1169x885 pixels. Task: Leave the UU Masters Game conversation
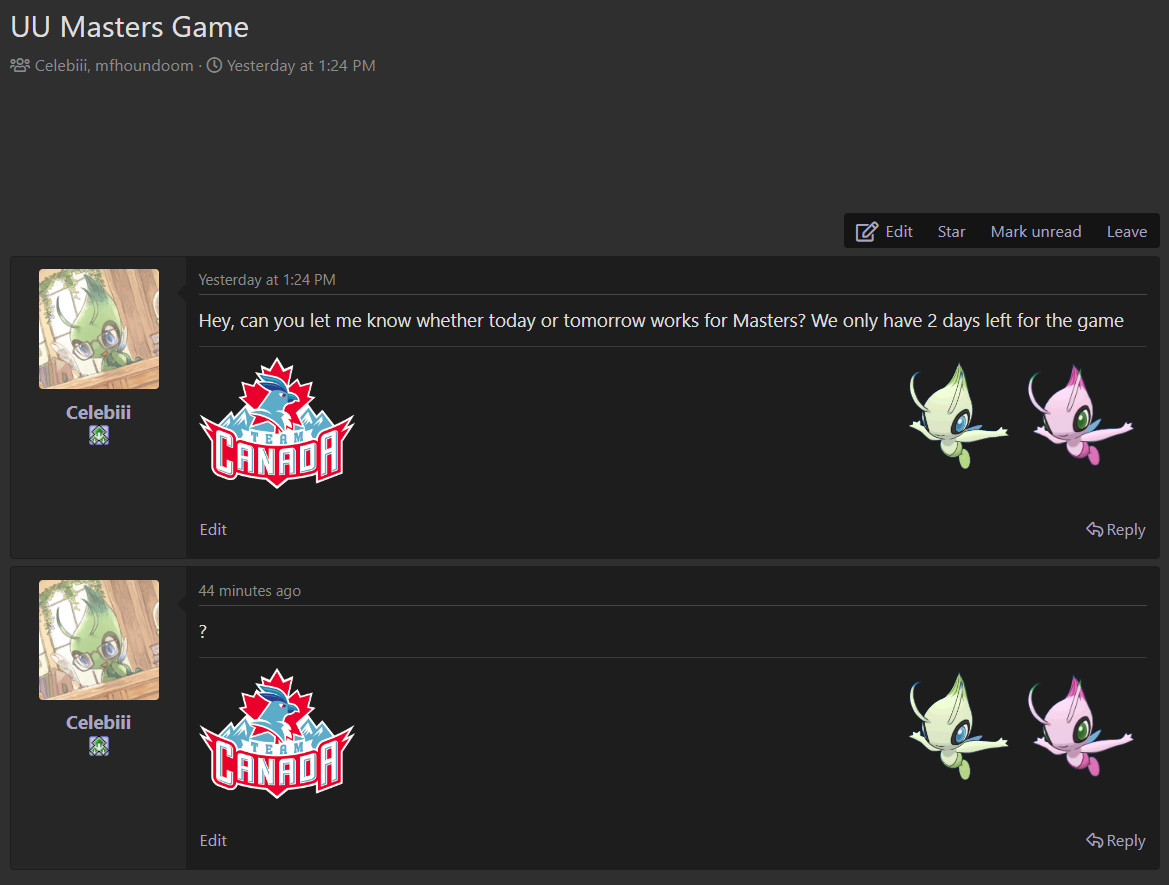1127,232
